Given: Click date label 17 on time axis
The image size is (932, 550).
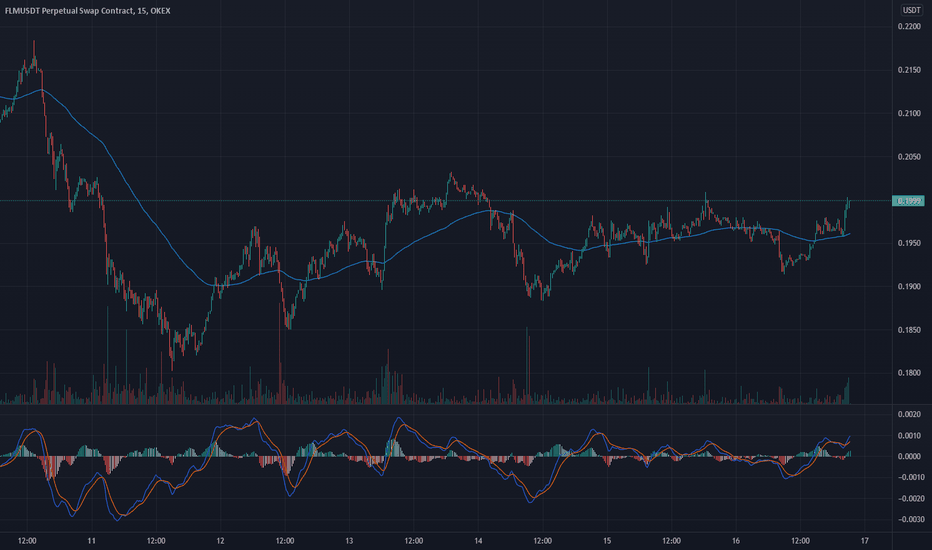Looking at the screenshot, I should (x=865, y=541).
